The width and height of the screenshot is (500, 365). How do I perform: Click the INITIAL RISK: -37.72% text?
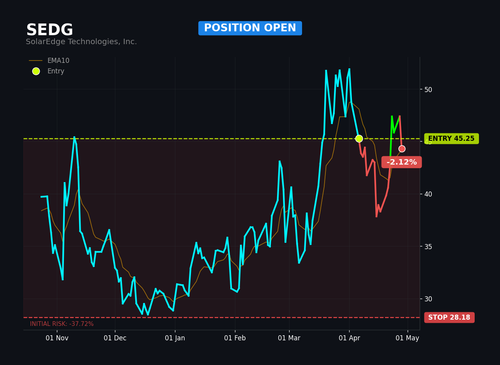62,324
